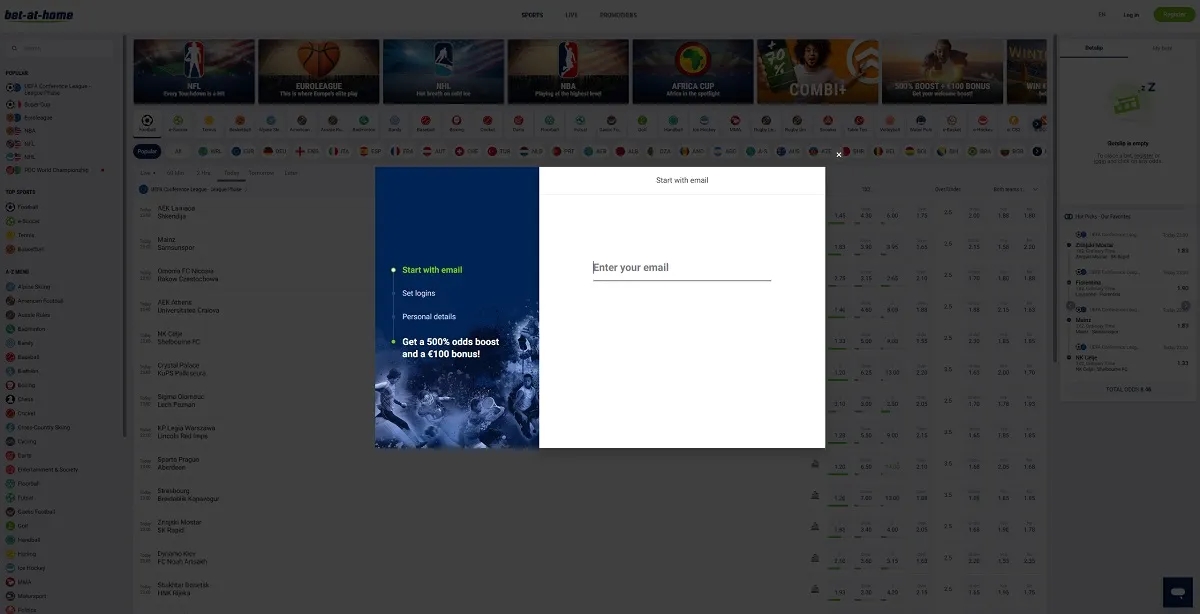Screen dimensions: 1200x614
Task: Open the chat widget icon
Action: [1178, 591]
